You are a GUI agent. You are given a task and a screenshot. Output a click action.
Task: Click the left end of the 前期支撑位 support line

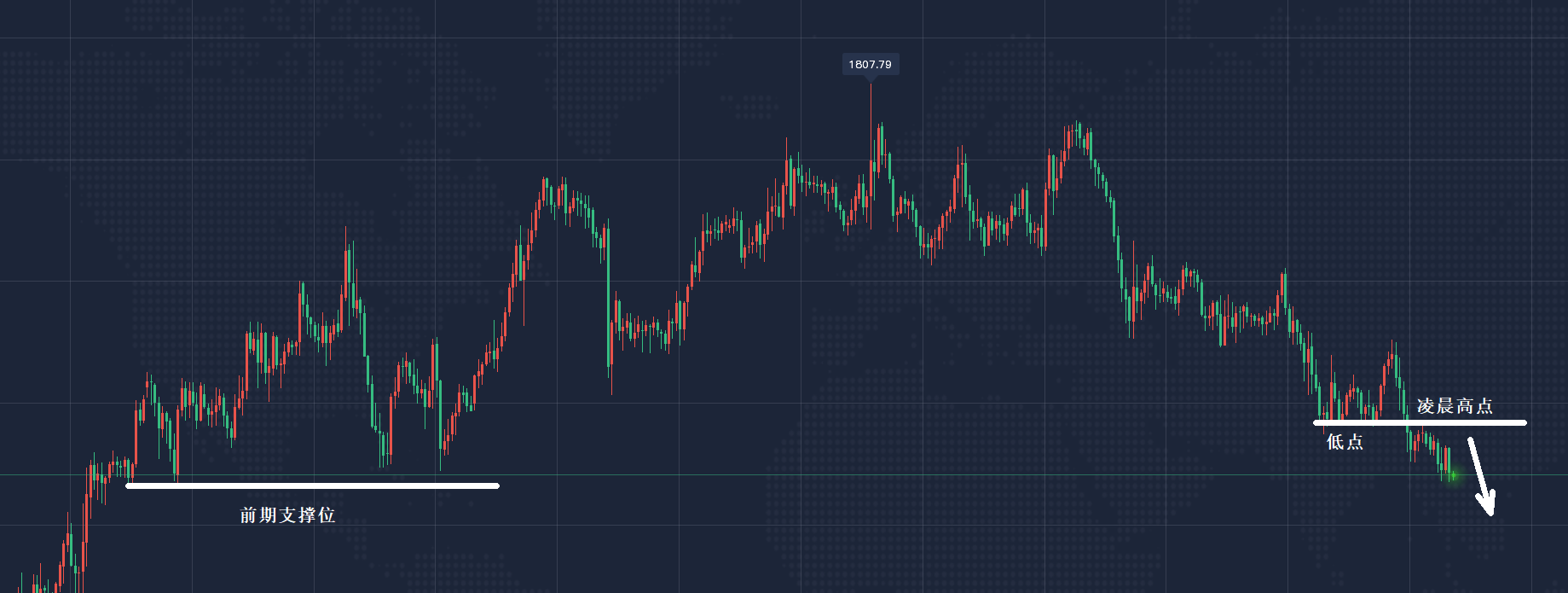(128, 486)
